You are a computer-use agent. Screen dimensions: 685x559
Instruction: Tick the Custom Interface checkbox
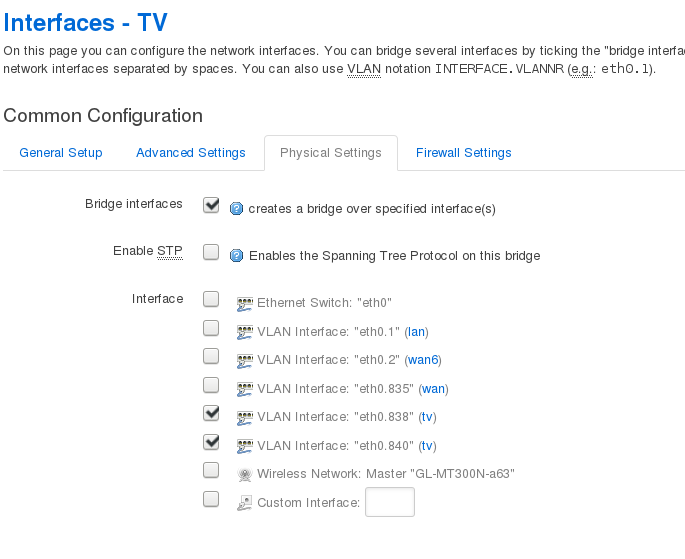point(211,499)
